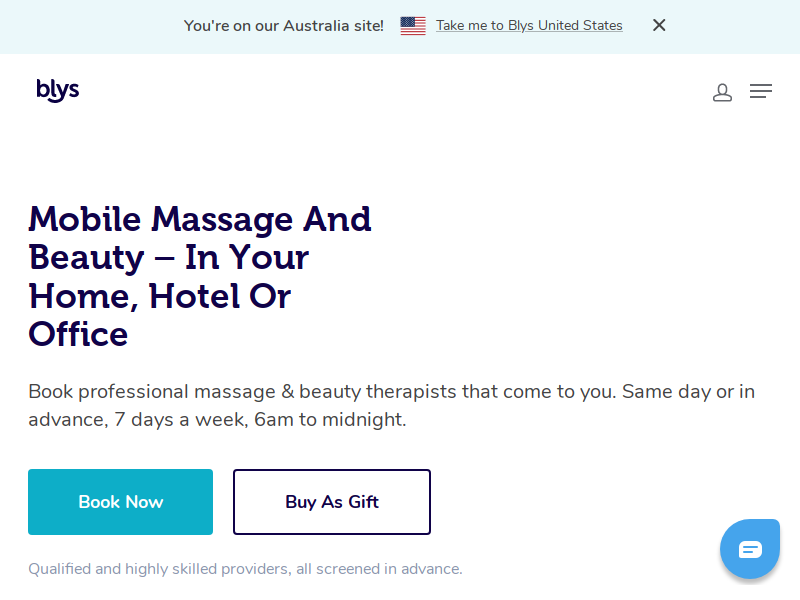Start booking with the teal Book Now button
This screenshot has width=800, height=600.
pyautogui.click(x=120, y=502)
